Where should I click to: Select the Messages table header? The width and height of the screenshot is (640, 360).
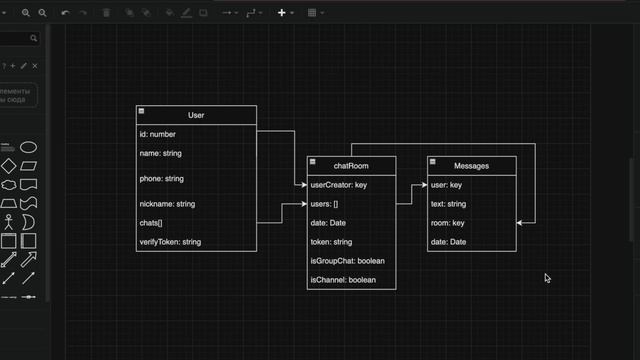click(x=472, y=166)
